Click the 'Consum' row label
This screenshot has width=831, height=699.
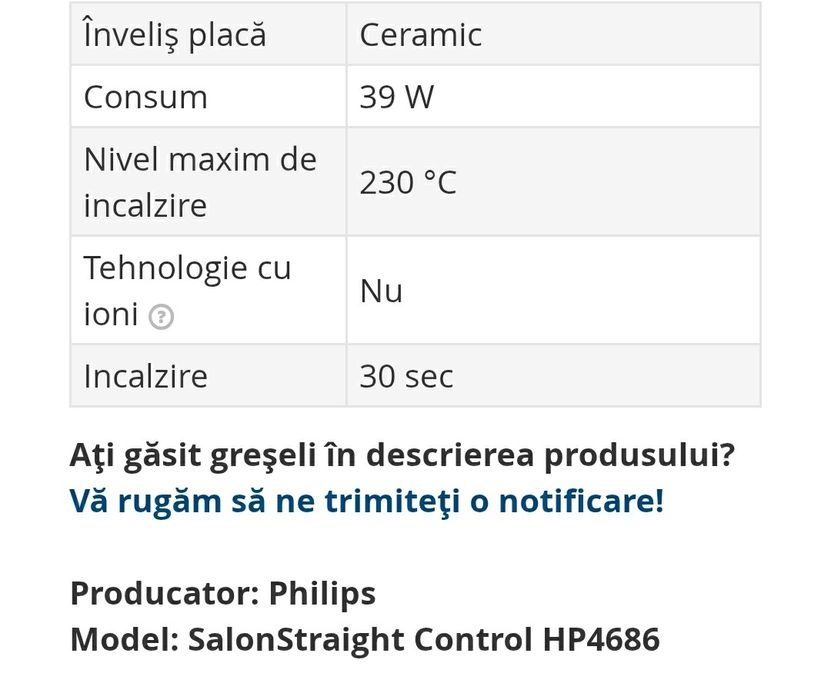pyautogui.click(x=146, y=97)
